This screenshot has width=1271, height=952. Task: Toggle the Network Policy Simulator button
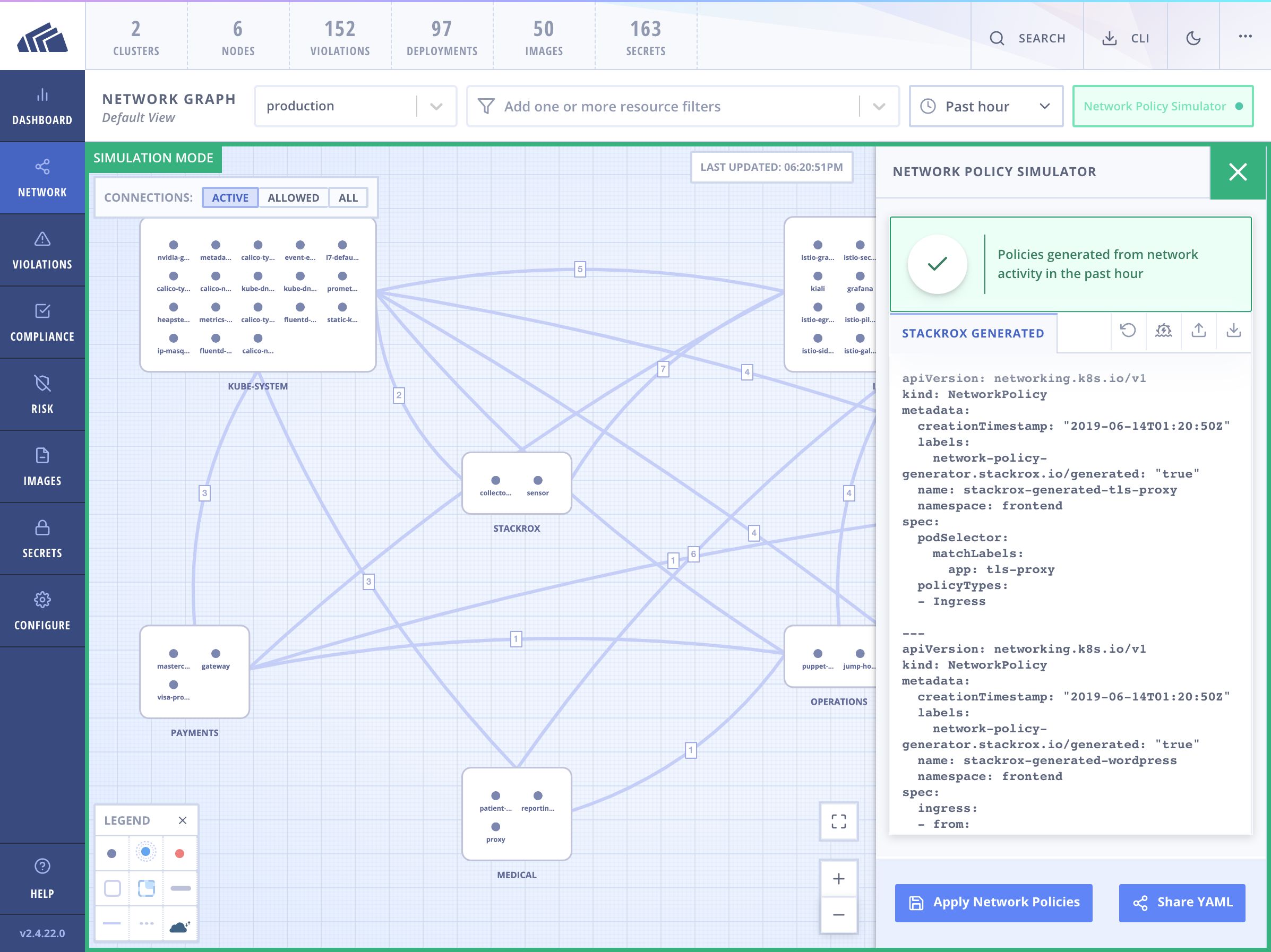[x=1163, y=106]
